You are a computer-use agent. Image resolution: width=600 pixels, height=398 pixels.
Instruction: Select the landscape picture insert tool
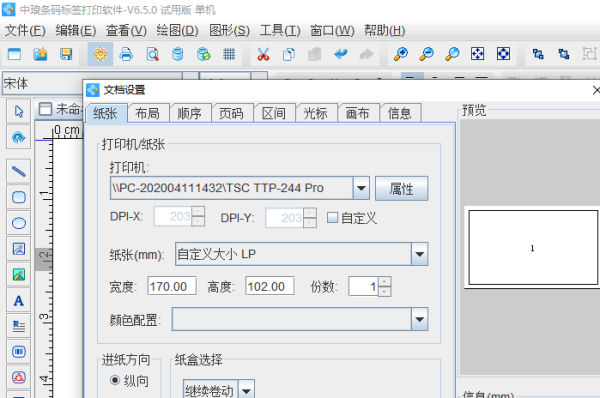[18, 274]
